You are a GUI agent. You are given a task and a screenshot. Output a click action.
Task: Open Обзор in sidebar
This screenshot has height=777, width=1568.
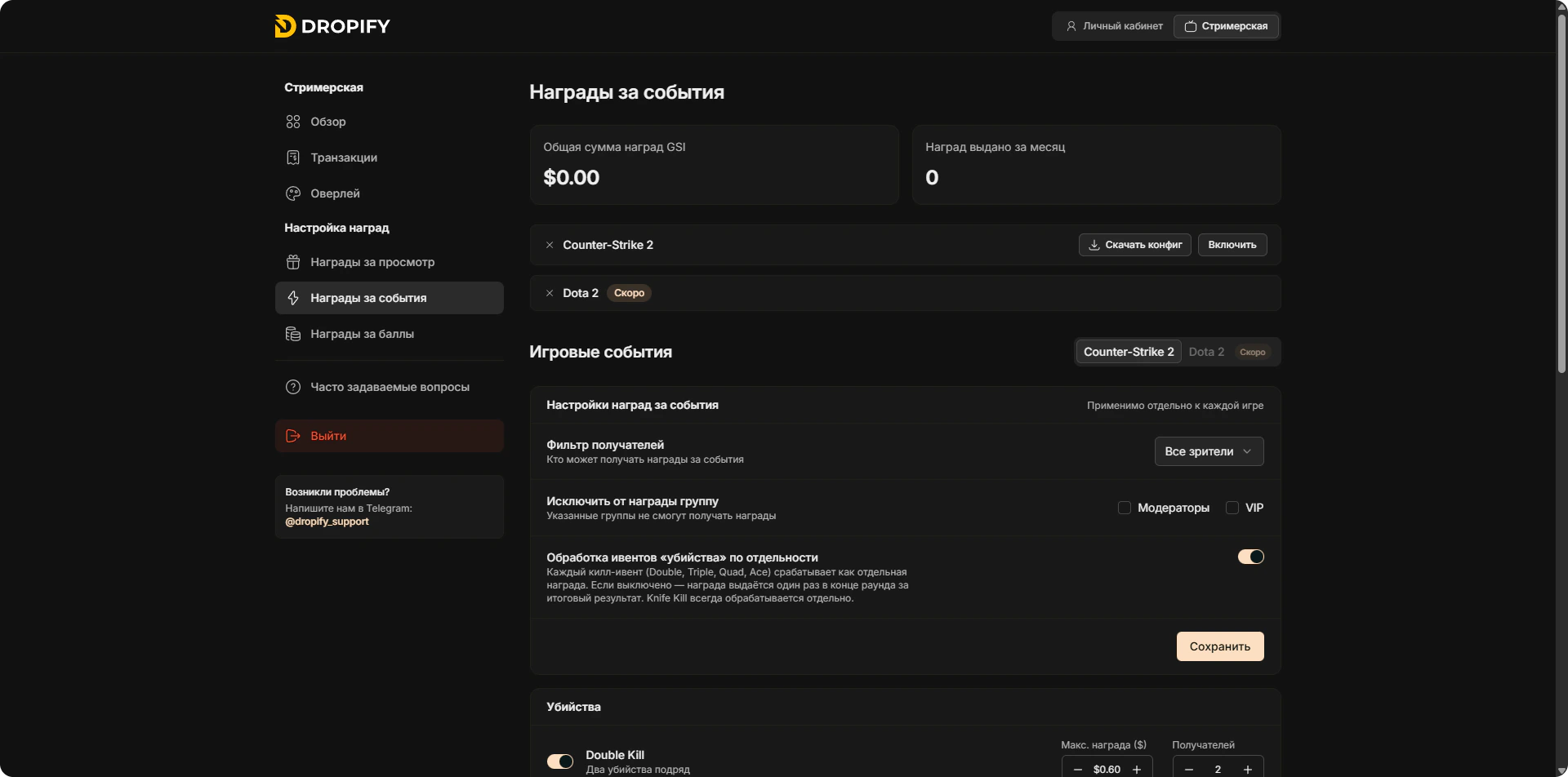point(389,122)
